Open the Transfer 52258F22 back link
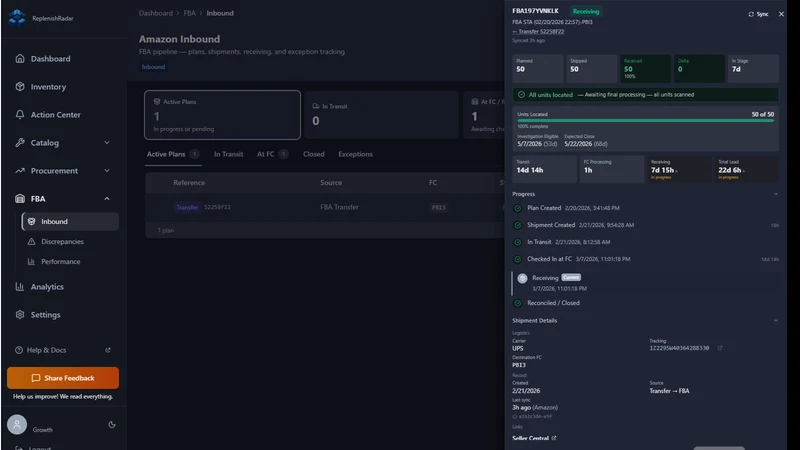The image size is (800, 450). [538, 32]
